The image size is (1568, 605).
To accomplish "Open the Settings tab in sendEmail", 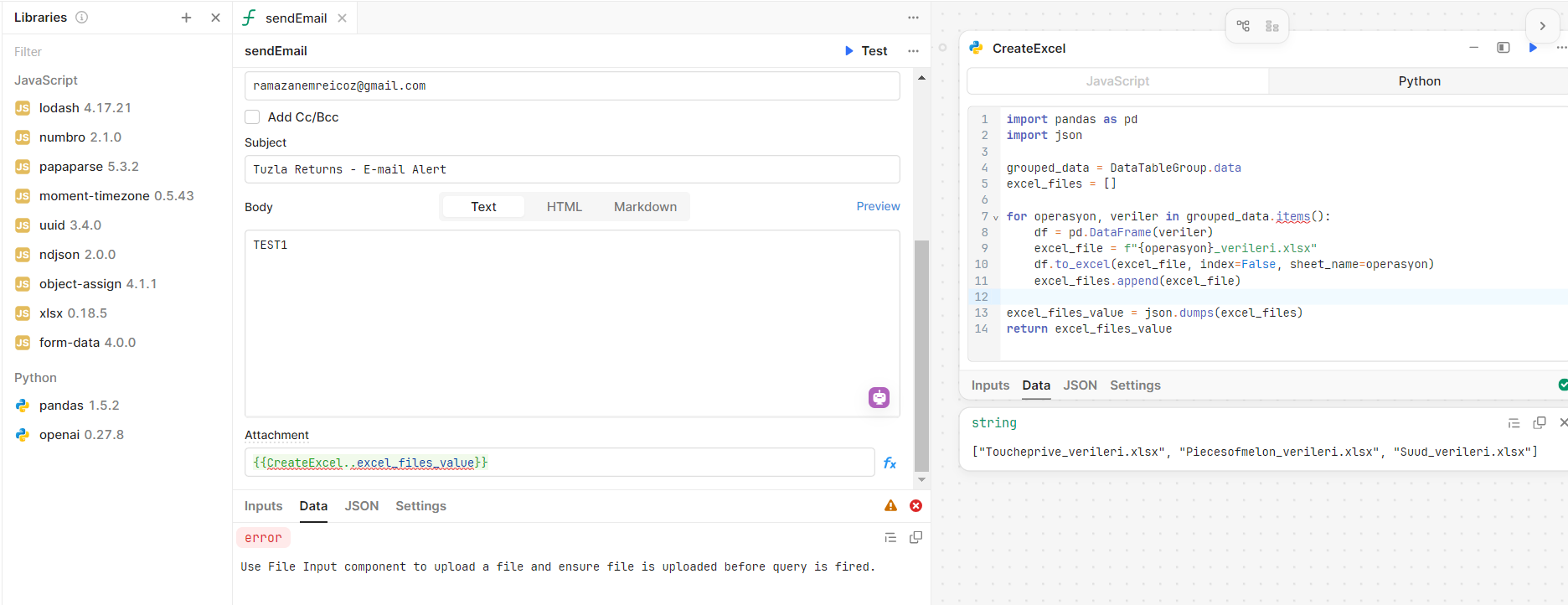I will coord(420,506).
